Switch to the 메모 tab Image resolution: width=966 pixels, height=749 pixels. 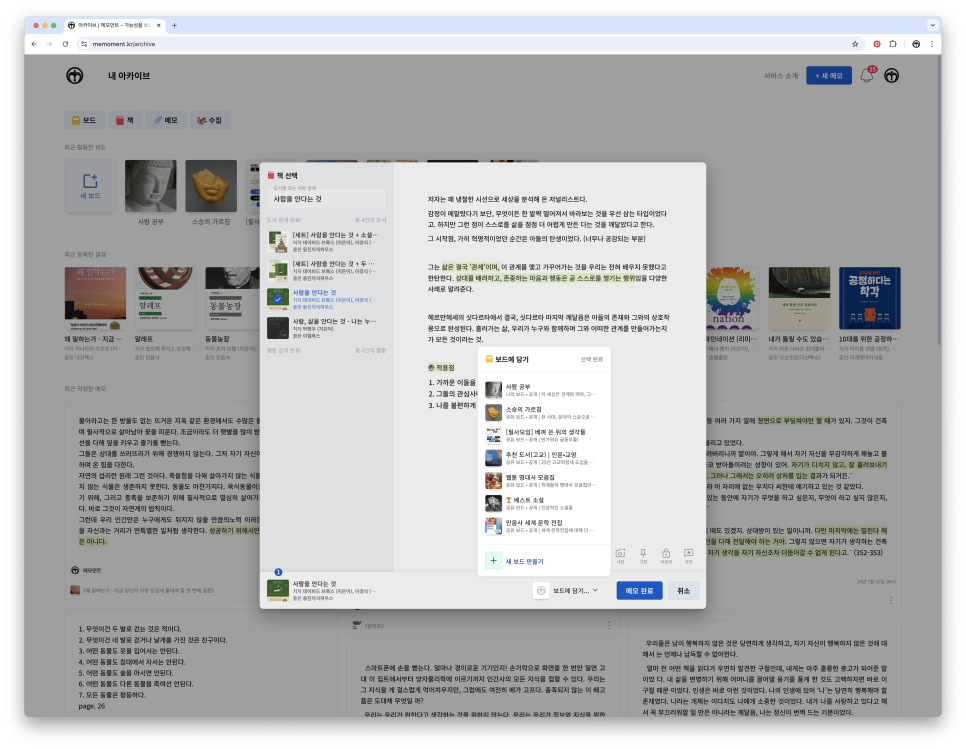click(166, 120)
